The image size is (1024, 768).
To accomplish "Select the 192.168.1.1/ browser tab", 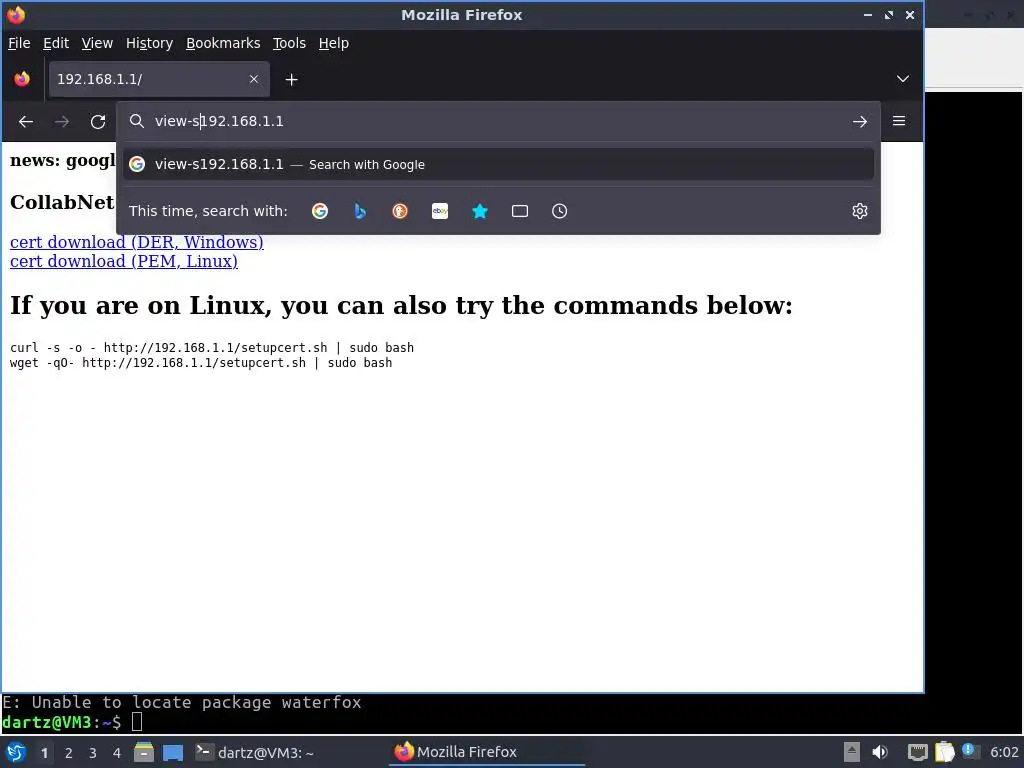I will 159,79.
